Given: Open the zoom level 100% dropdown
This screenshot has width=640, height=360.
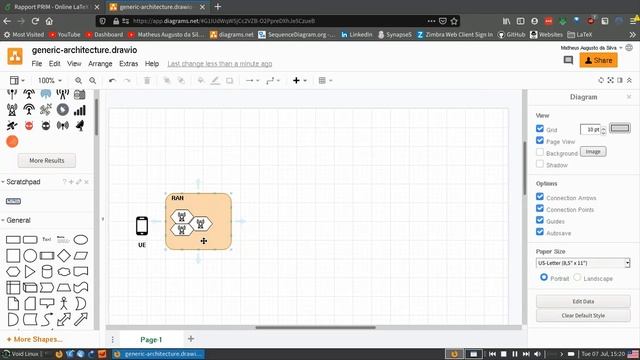Looking at the screenshot, I should [49, 81].
